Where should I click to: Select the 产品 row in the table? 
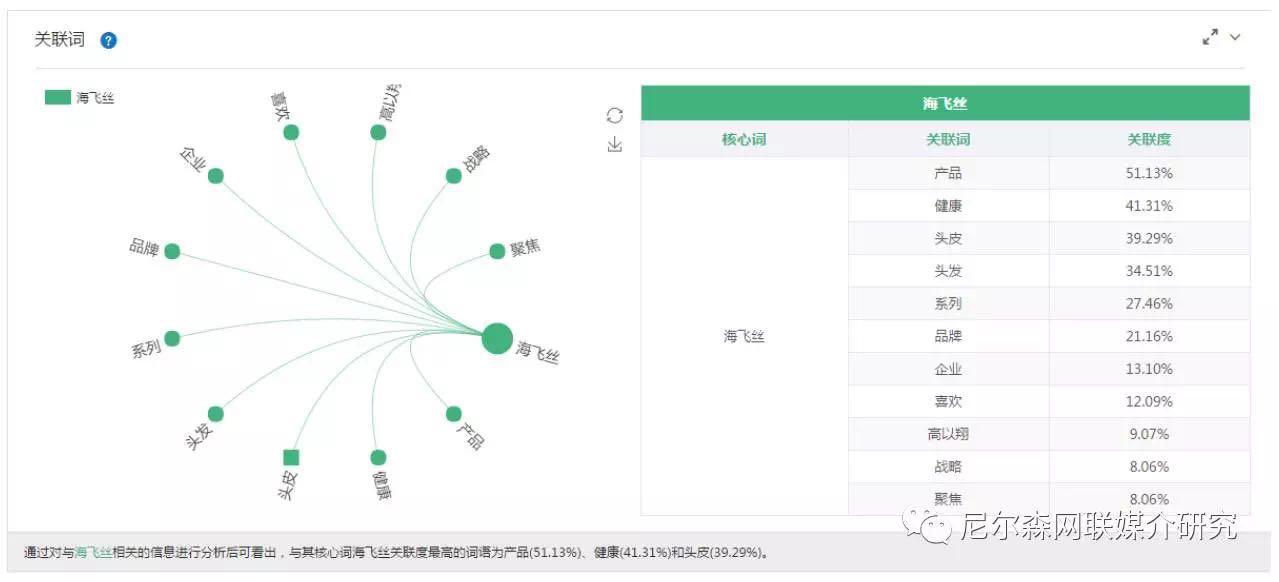tap(1049, 173)
